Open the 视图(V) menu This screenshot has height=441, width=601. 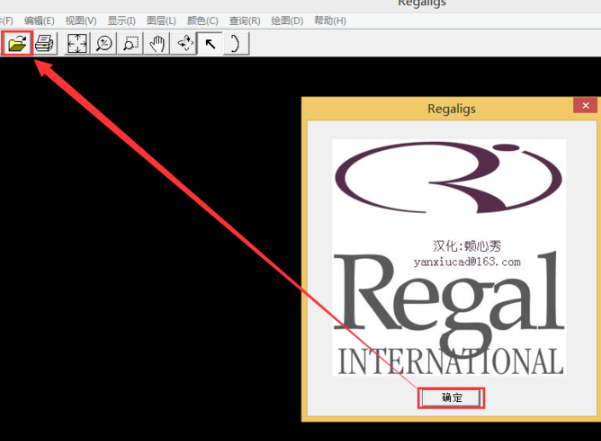coord(81,21)
